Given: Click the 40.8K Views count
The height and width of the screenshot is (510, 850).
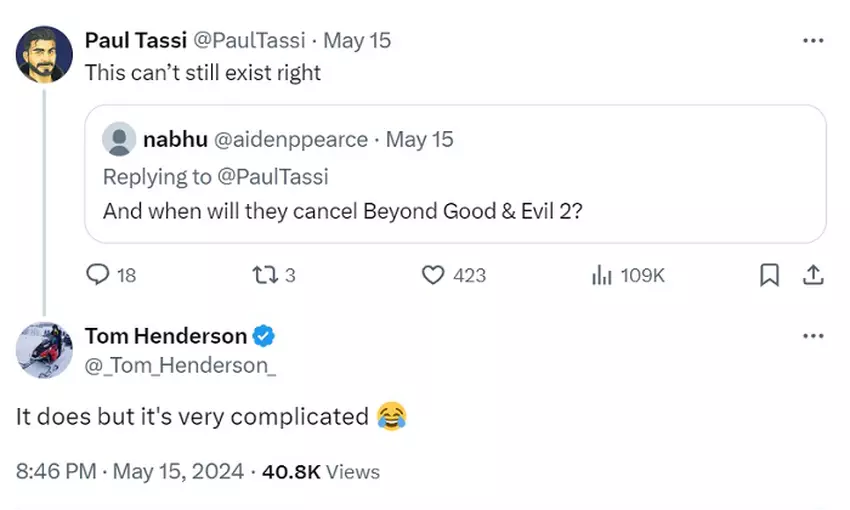Looking at the screenshot, I should (320, 471).
